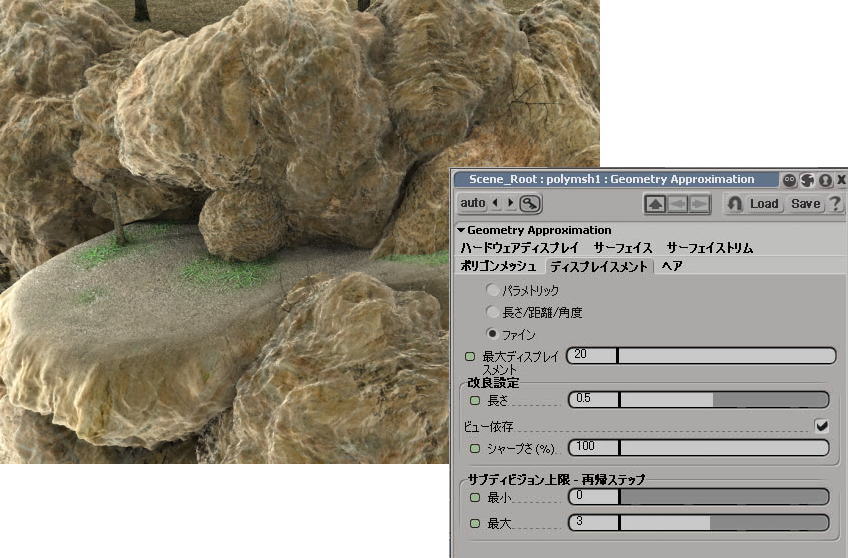
Task: Open help with the question mark icon
Action: point(836,204)
